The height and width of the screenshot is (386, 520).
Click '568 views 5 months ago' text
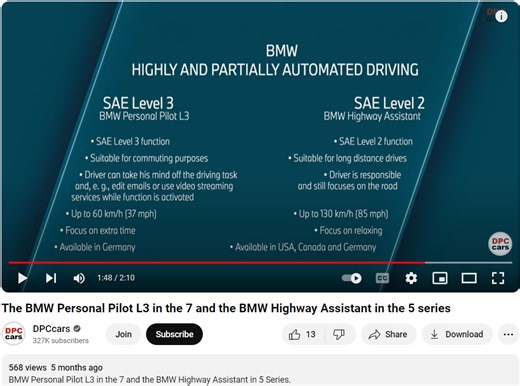tap(56, 367)
